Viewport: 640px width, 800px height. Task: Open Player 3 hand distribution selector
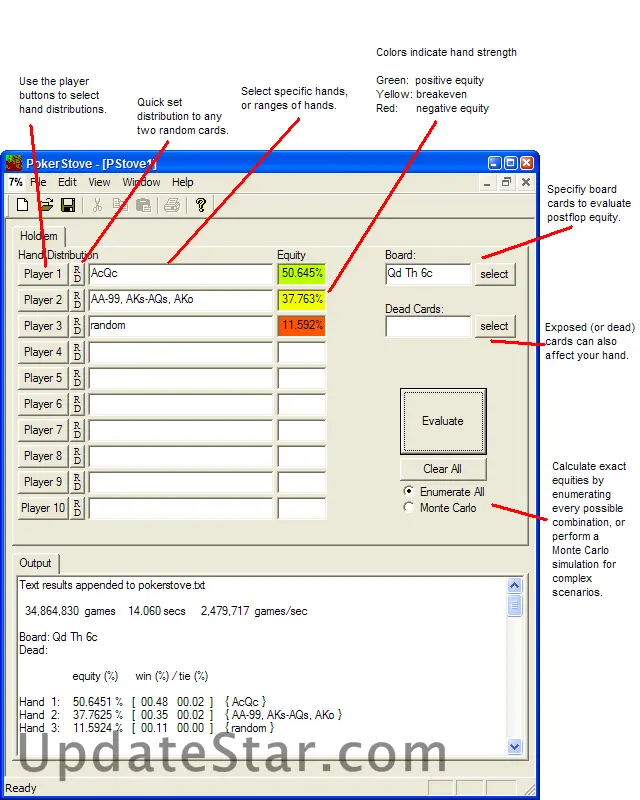point(43,326)
